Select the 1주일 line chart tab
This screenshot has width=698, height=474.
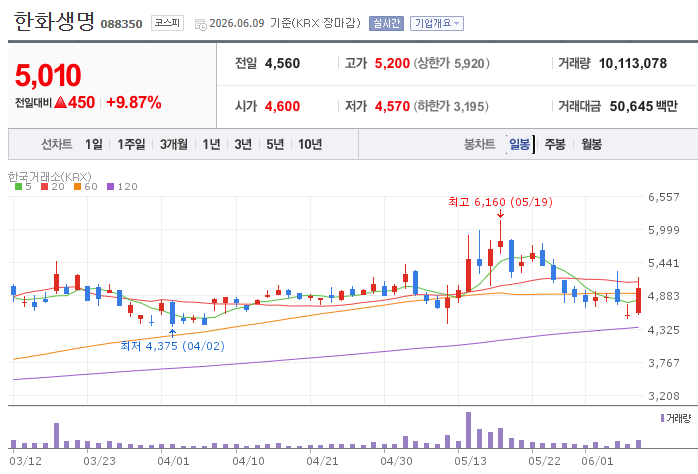pos(131,144)
